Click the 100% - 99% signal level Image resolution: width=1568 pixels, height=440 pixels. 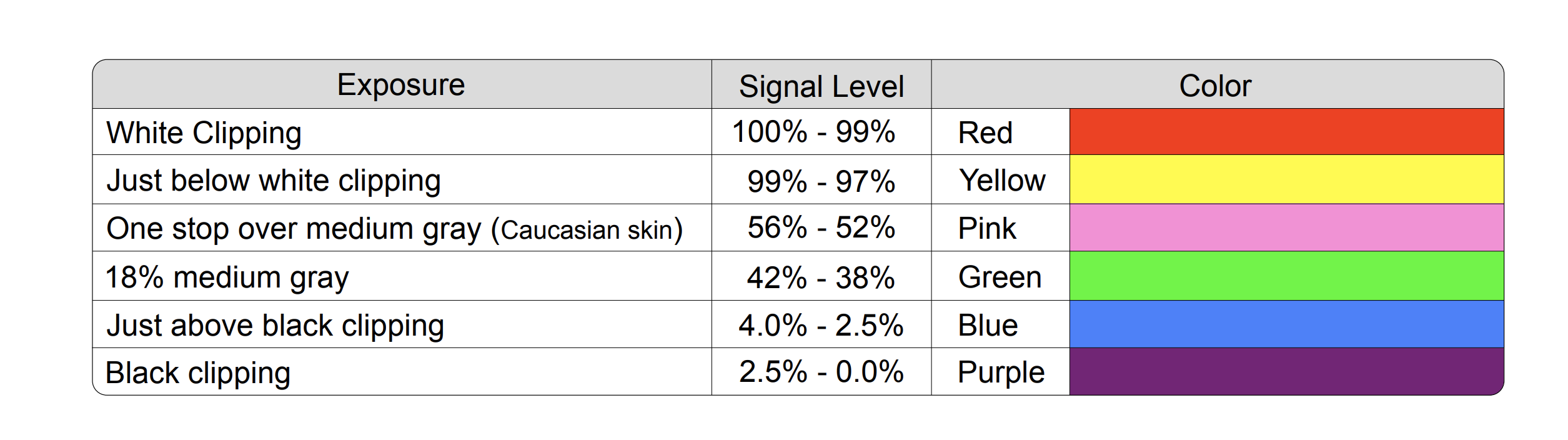(813, 132)
